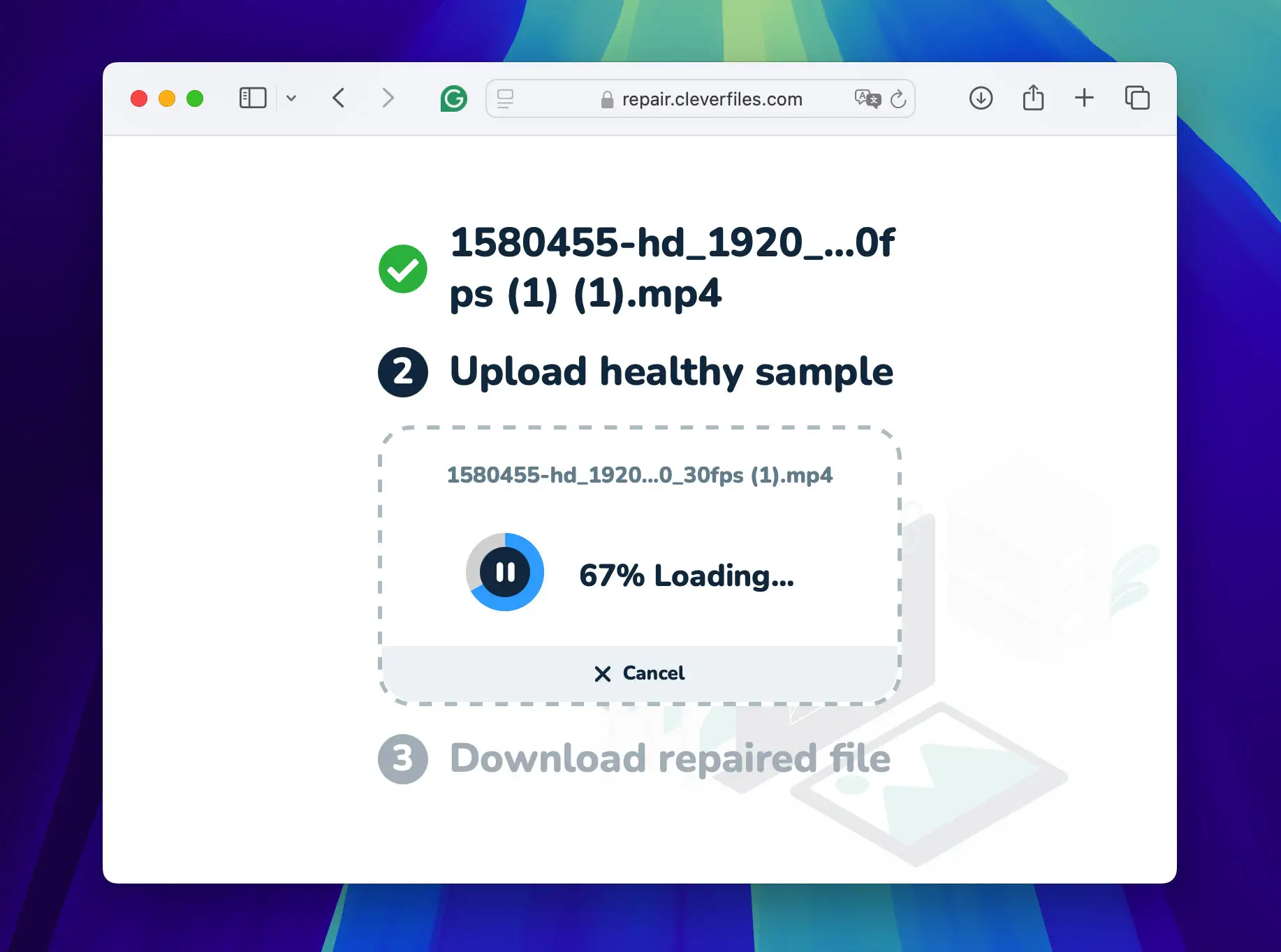Click the "67% Loading..." status text
Viewport: 1281px width, 952px height.
click(x=687, y=576)
